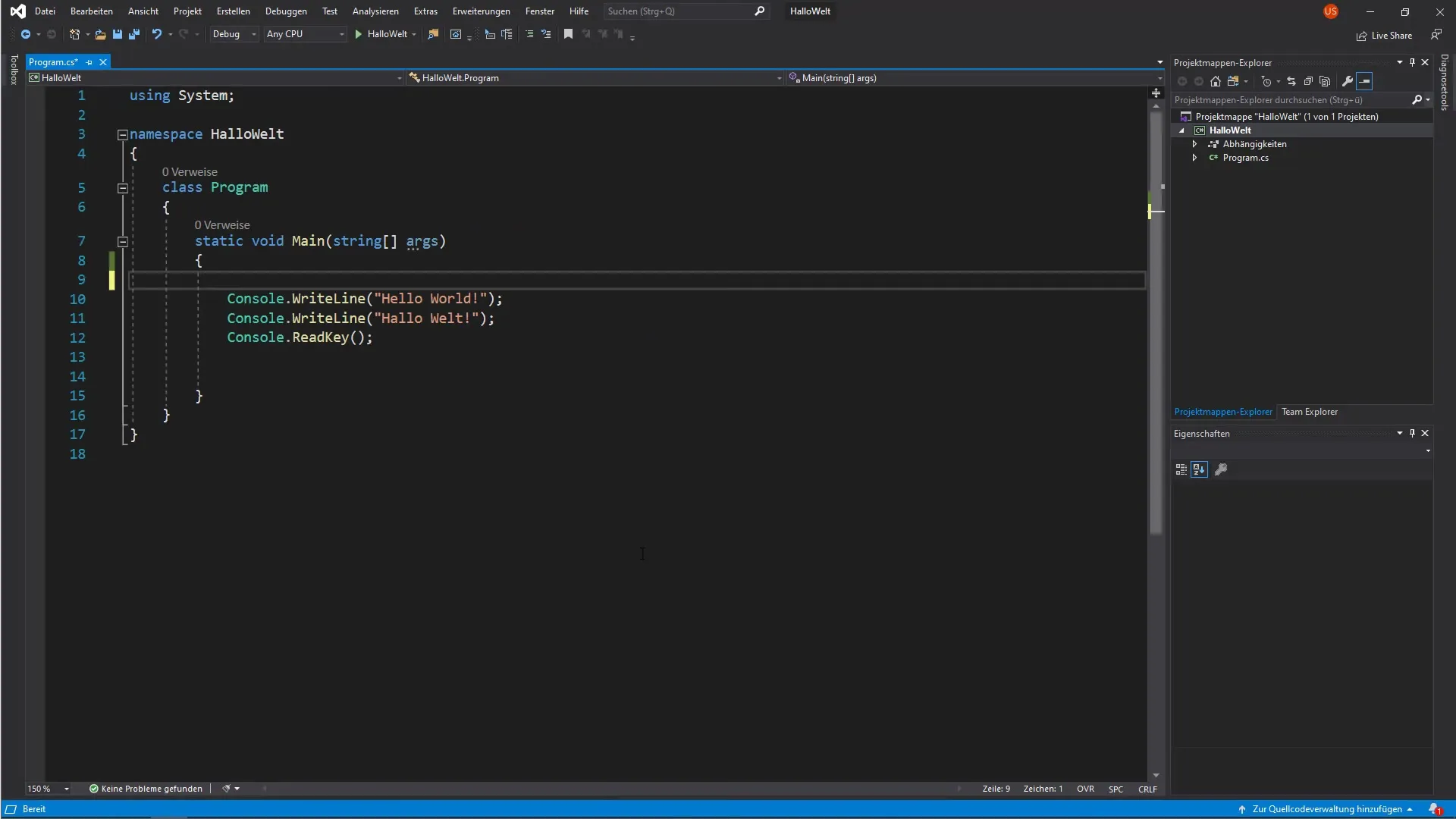Image resolution: width=1456 pixels, height=819 pixels.
Task: Start debugging with the green HalloWelt play button
Action: tap(381, 34)
